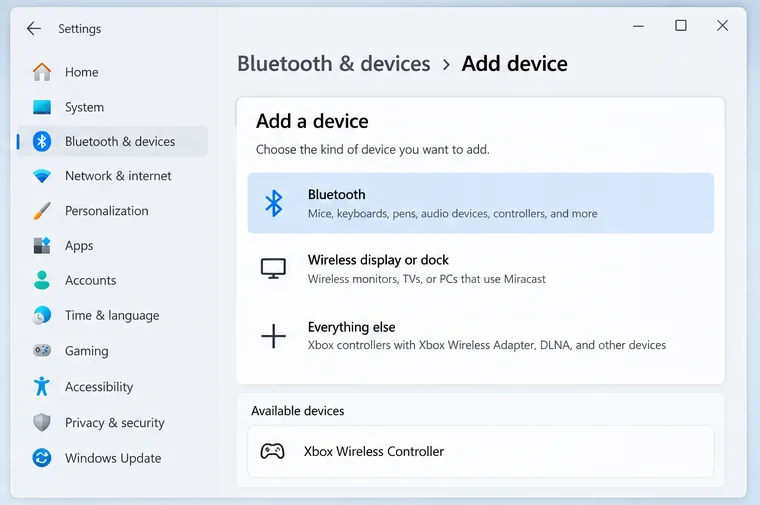Click the shield icon for Privacy & security
The image size is (760, 505).
point(42,423)
